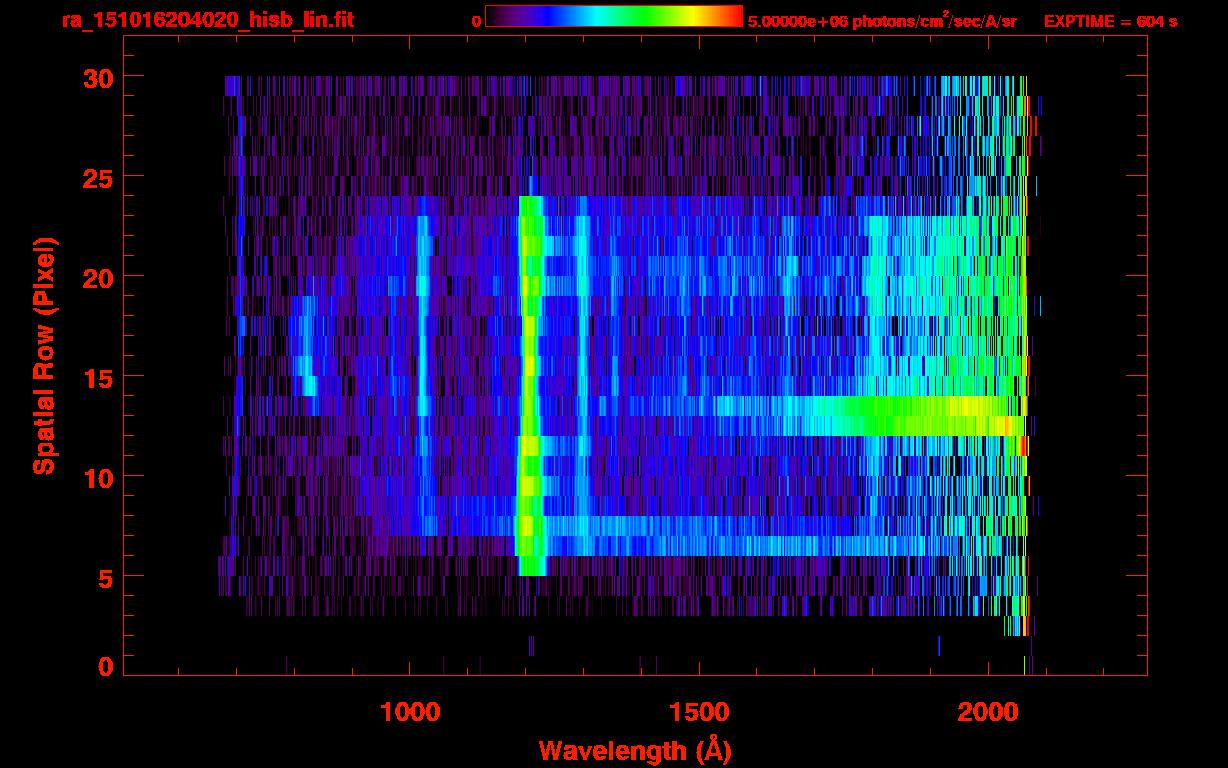Click the EXPTIME = 604 s text
Screen dimensions: 1228x768
(x=1110, y=21)
